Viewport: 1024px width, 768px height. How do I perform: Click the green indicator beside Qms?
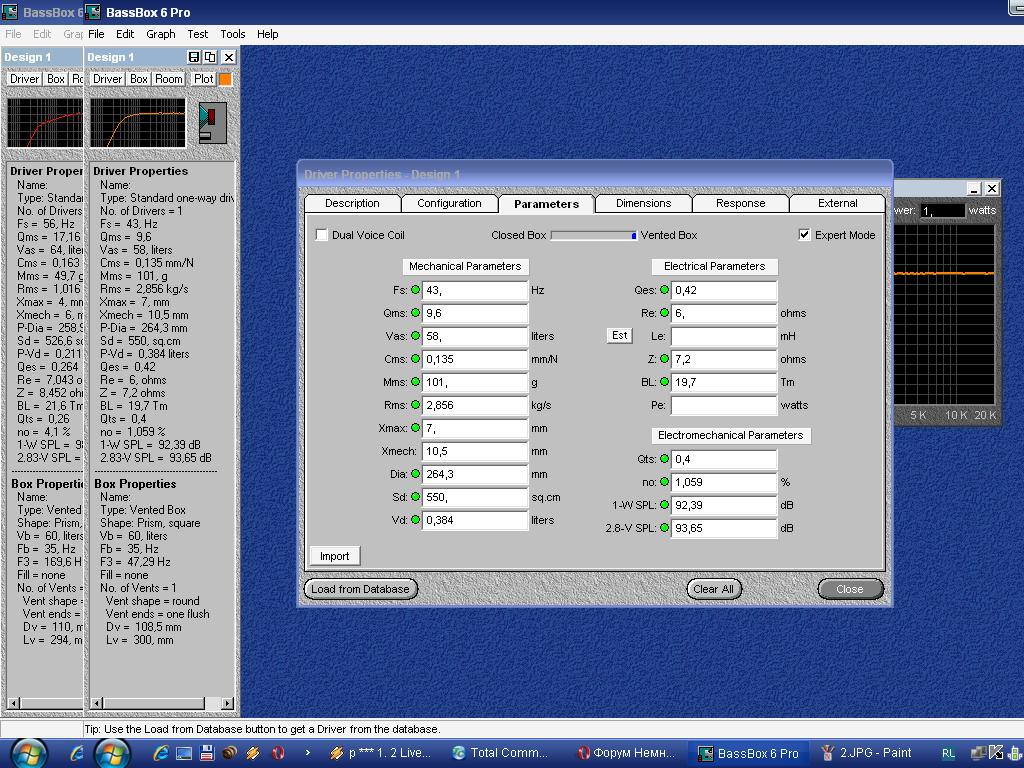415,313
